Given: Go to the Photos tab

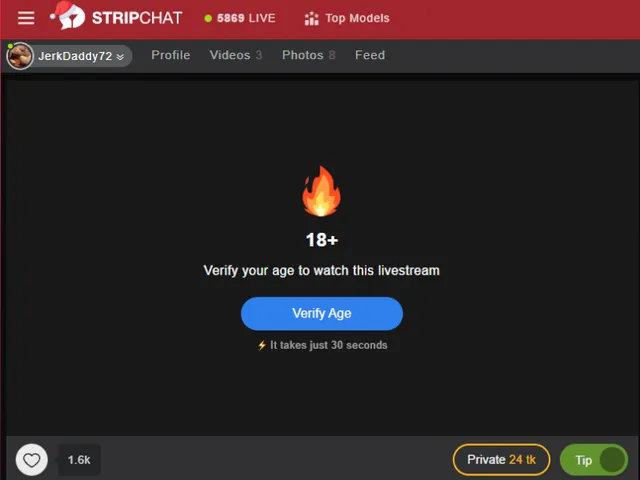Looking at the screenshot, I should 309,55.
